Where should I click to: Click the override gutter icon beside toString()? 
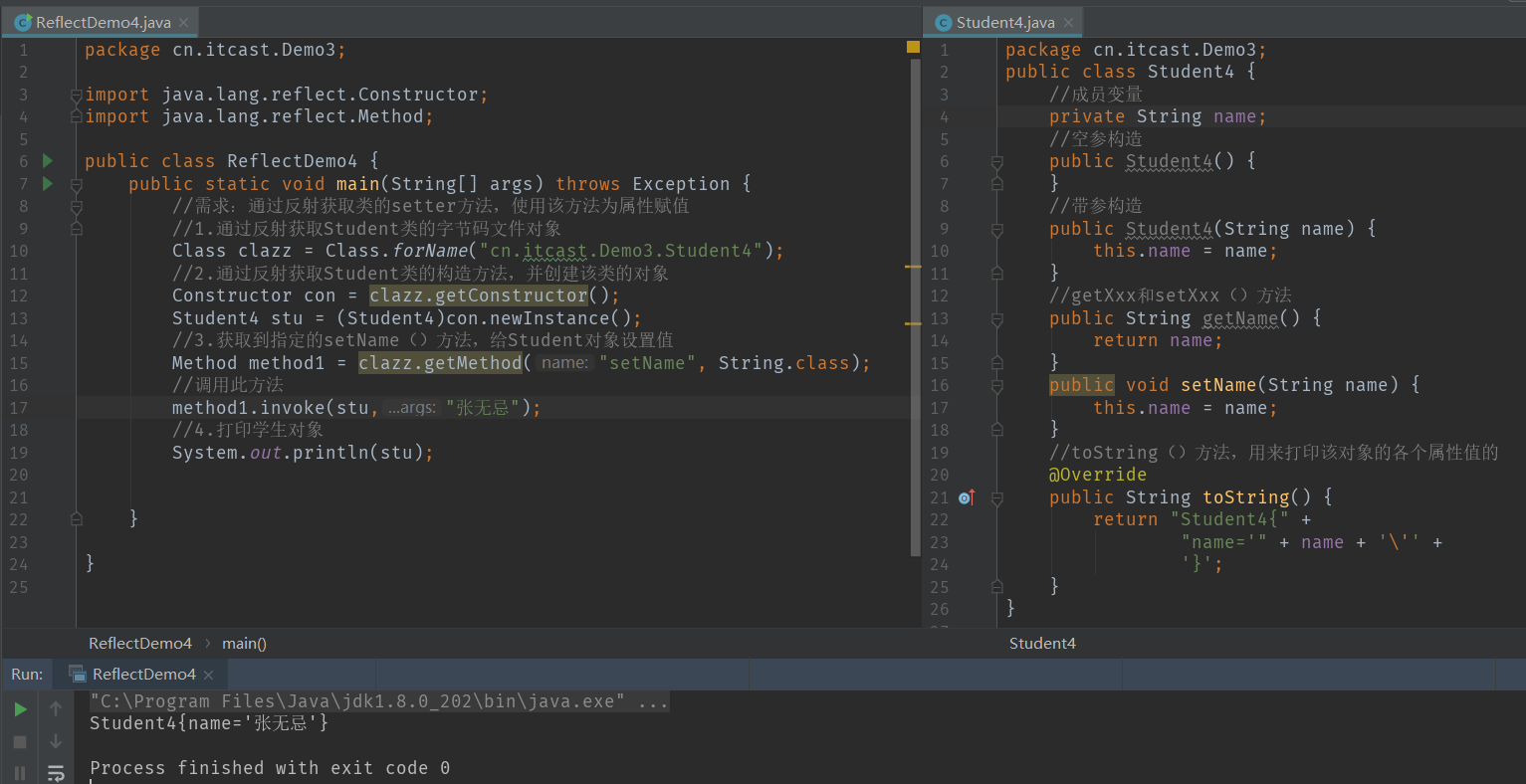coord(967,497)
